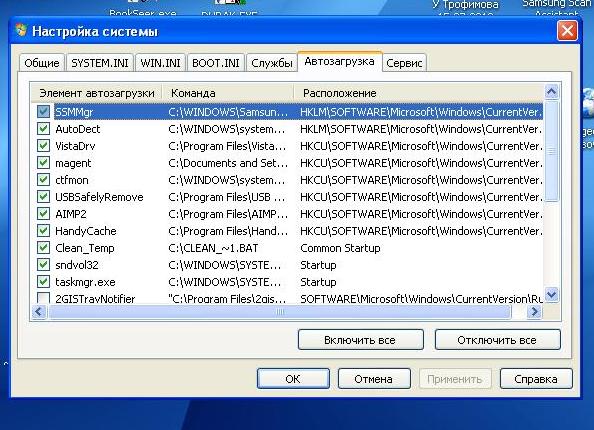Open the Сервис tab
594x430 pixels.
click(404, 63)
